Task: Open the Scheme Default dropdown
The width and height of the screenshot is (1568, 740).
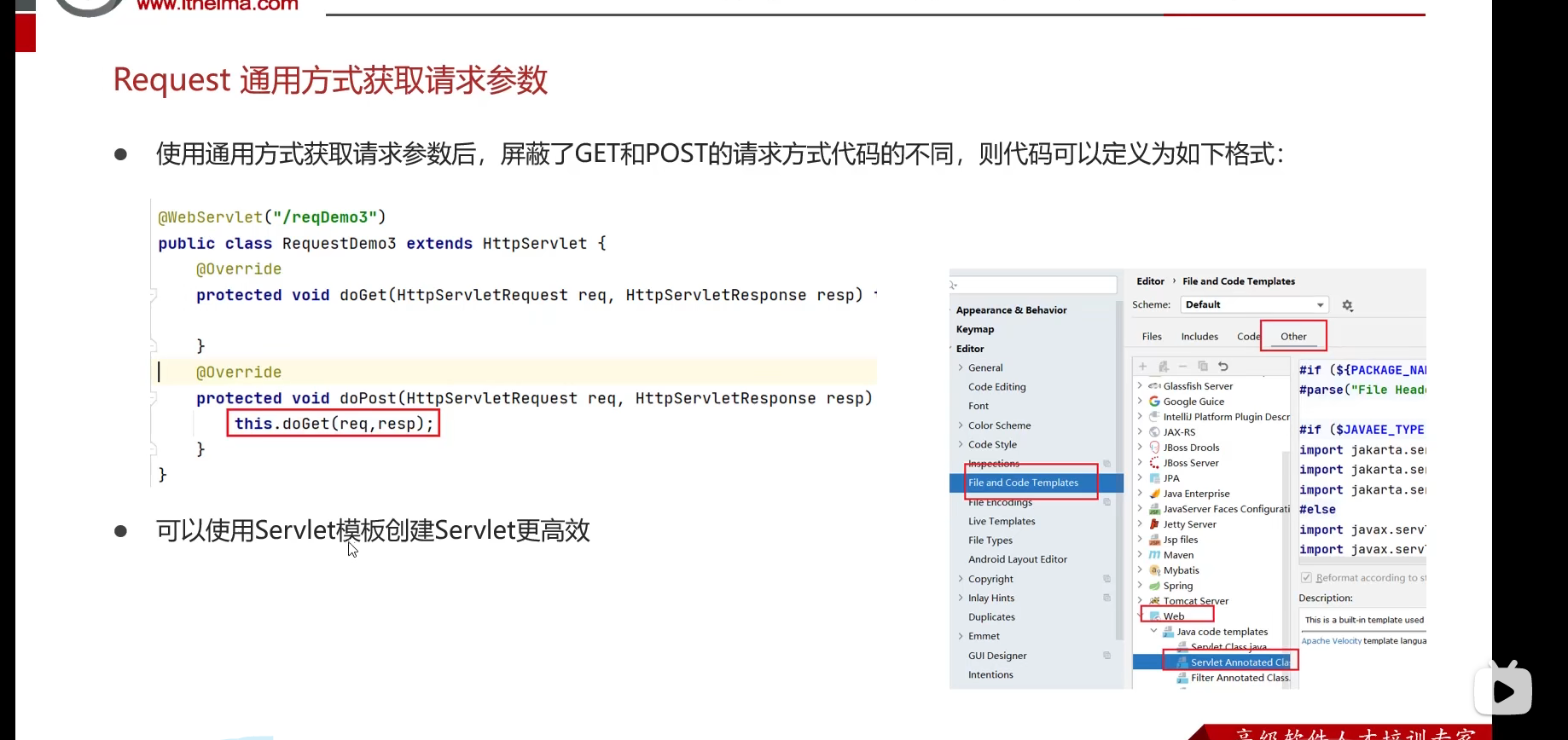Action: click(x=1254, y=305)
